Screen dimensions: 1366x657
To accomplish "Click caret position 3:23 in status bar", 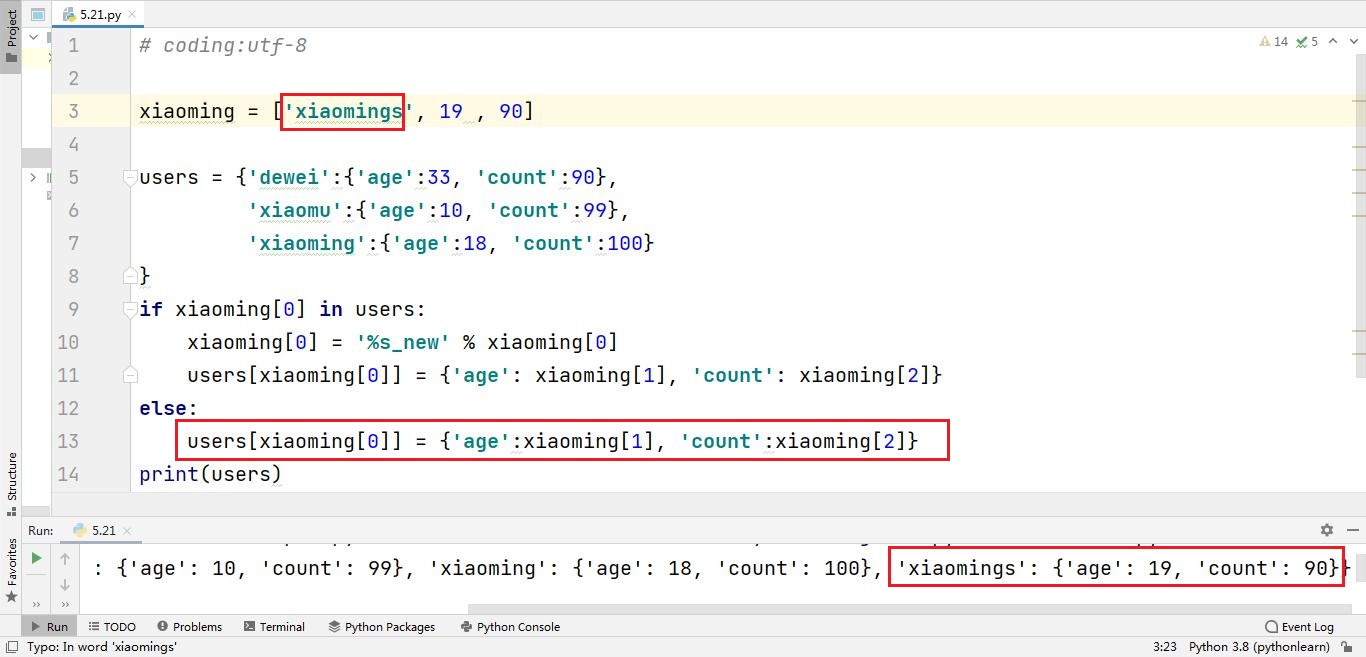I will tap(1164, 647).
